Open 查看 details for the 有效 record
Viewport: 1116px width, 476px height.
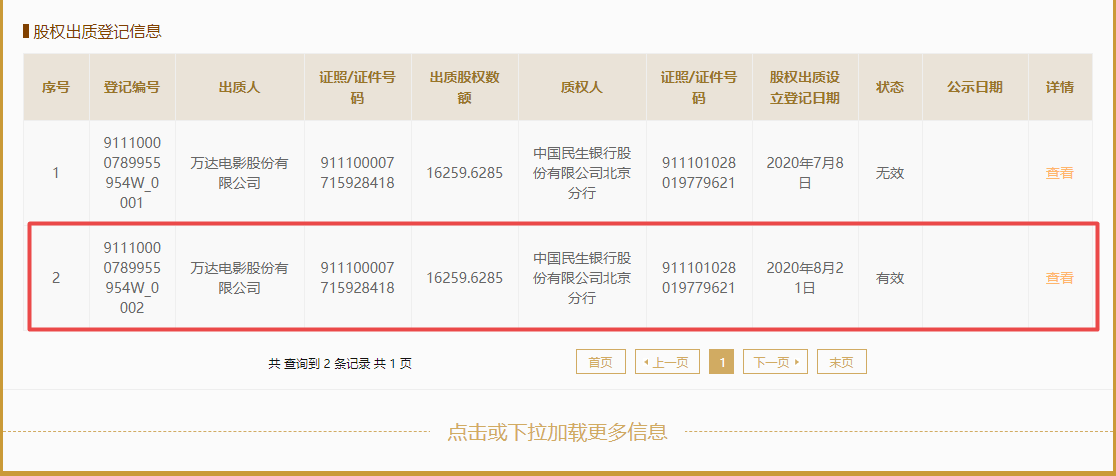click(x=1059, y=278)
